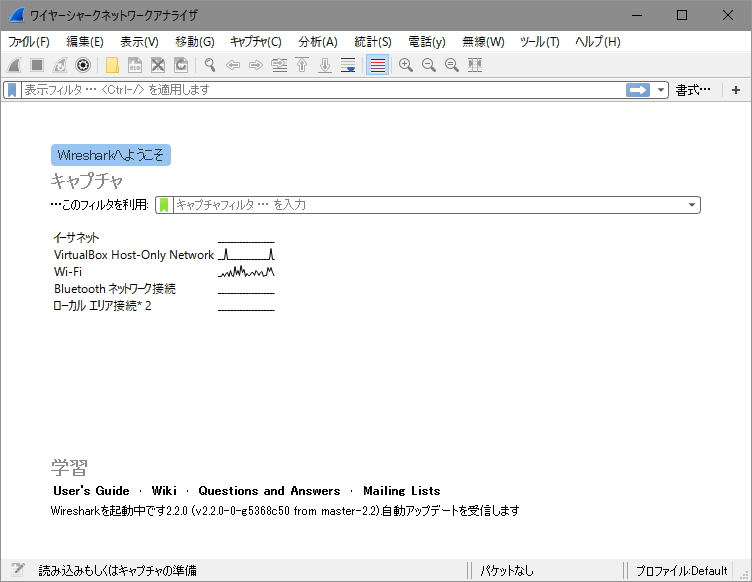
Task: Click restart current capture icon
Action: point(60,65)
